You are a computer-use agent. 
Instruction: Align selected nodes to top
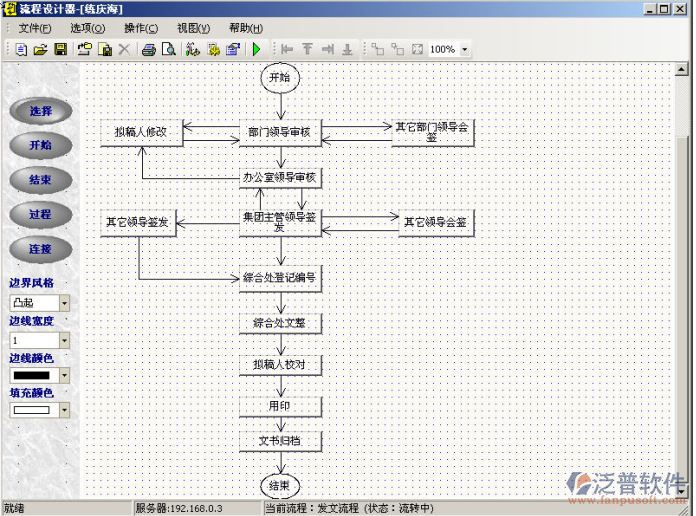[307, 49]
